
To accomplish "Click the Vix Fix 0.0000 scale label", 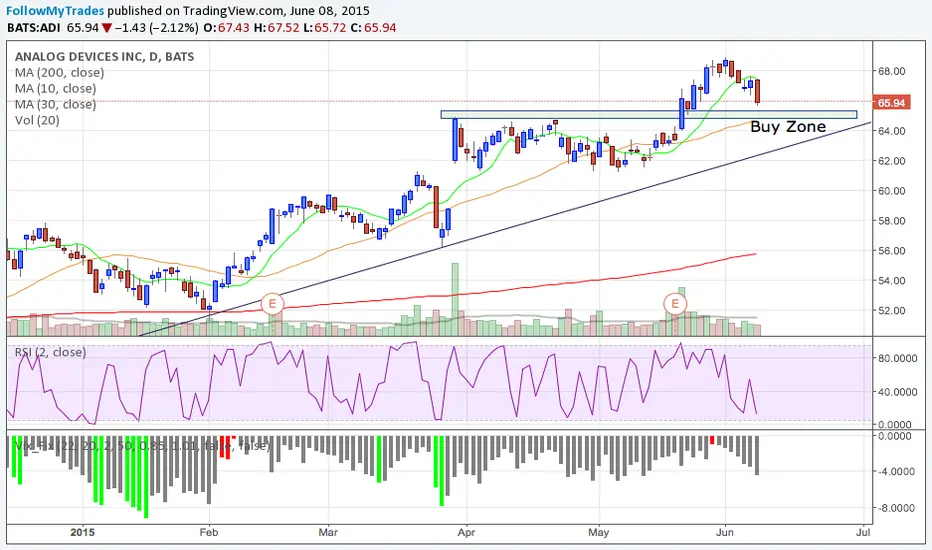I will (895, 436).
